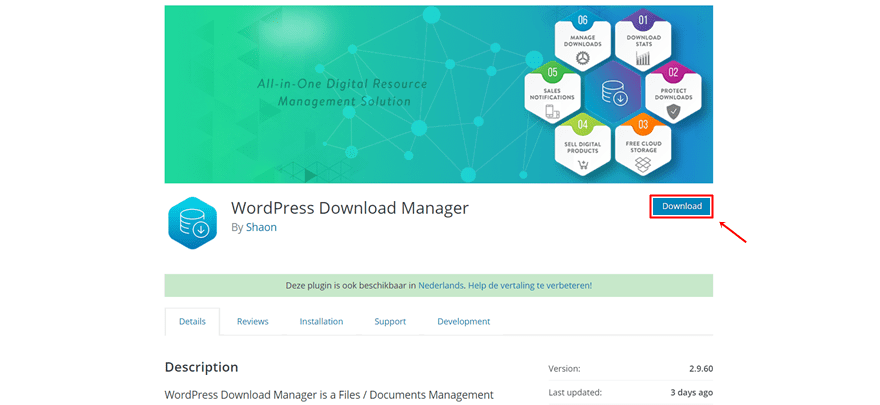The width and height of the screenshot is (880, 405).
Task: Click the 'Last updated:' label
Action: point(575,392)
